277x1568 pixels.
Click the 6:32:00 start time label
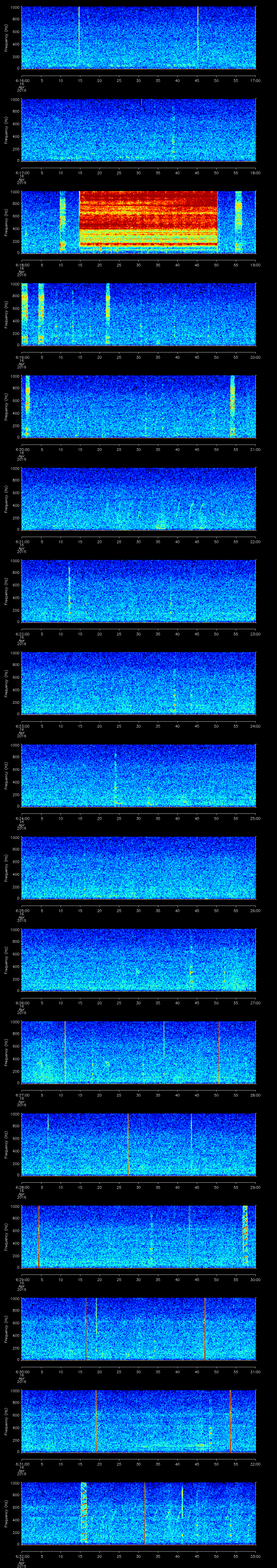click(22, 1556)
